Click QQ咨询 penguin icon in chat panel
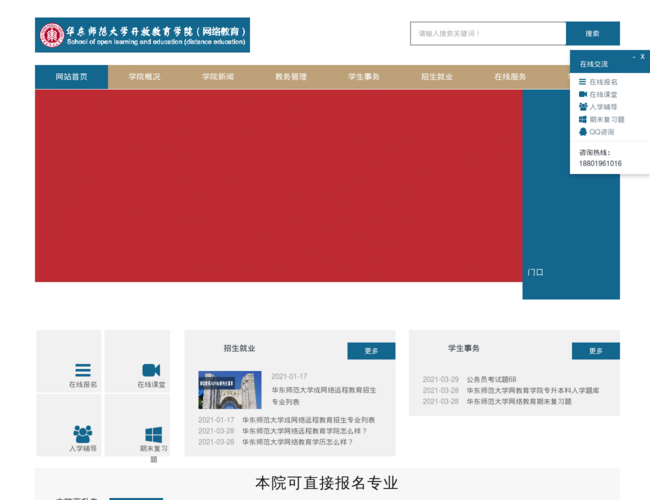 (583, 131)
